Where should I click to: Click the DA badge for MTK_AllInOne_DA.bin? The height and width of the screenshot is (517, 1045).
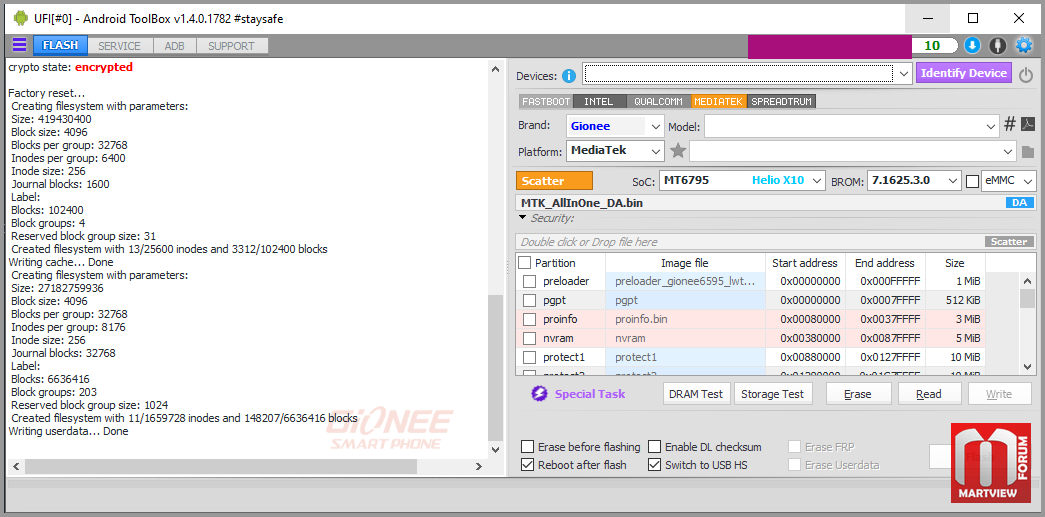(x=1019, y=203)
